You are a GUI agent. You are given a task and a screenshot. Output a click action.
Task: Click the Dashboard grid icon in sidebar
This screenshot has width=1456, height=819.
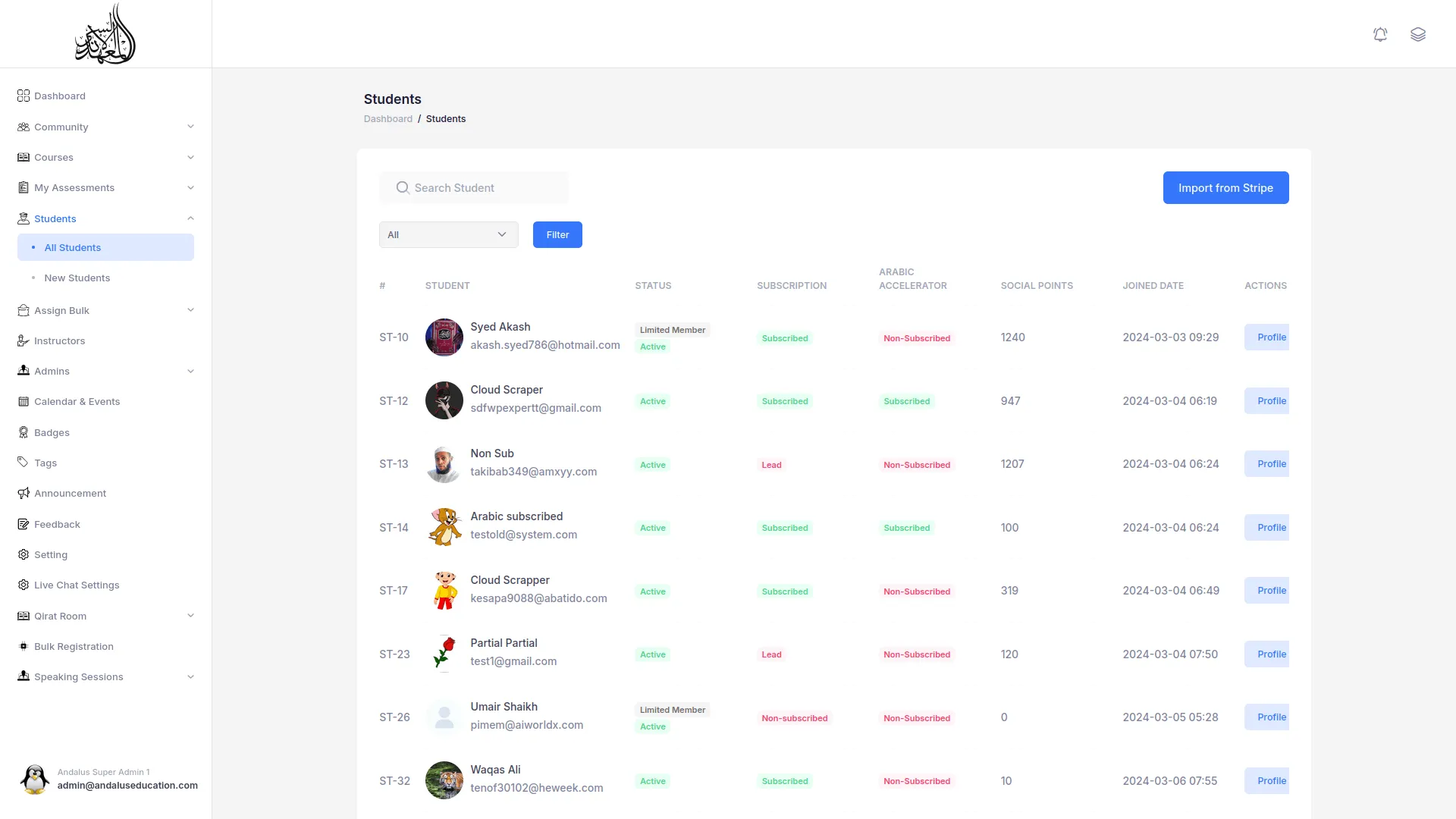coord(24,96)
